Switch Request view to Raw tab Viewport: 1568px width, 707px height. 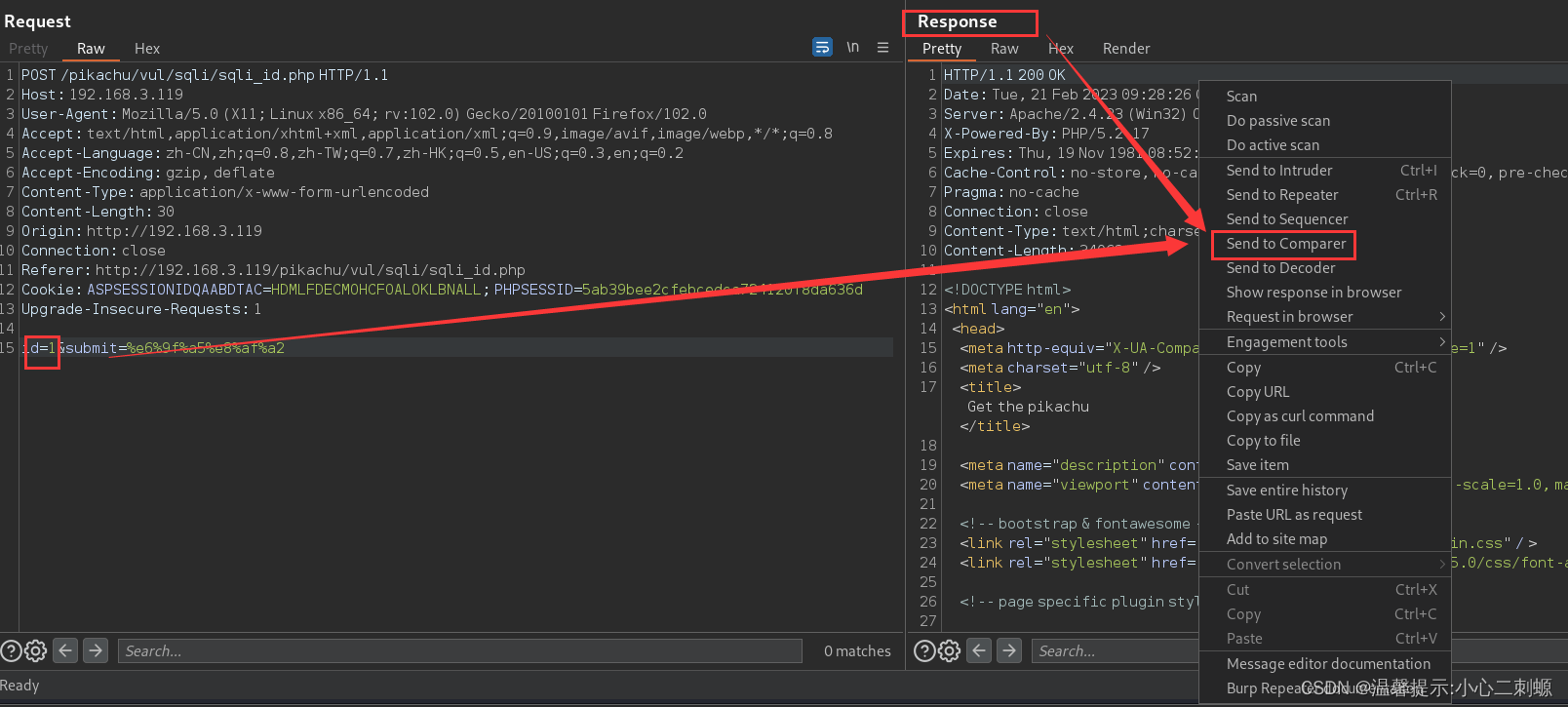tap(91, 48)
